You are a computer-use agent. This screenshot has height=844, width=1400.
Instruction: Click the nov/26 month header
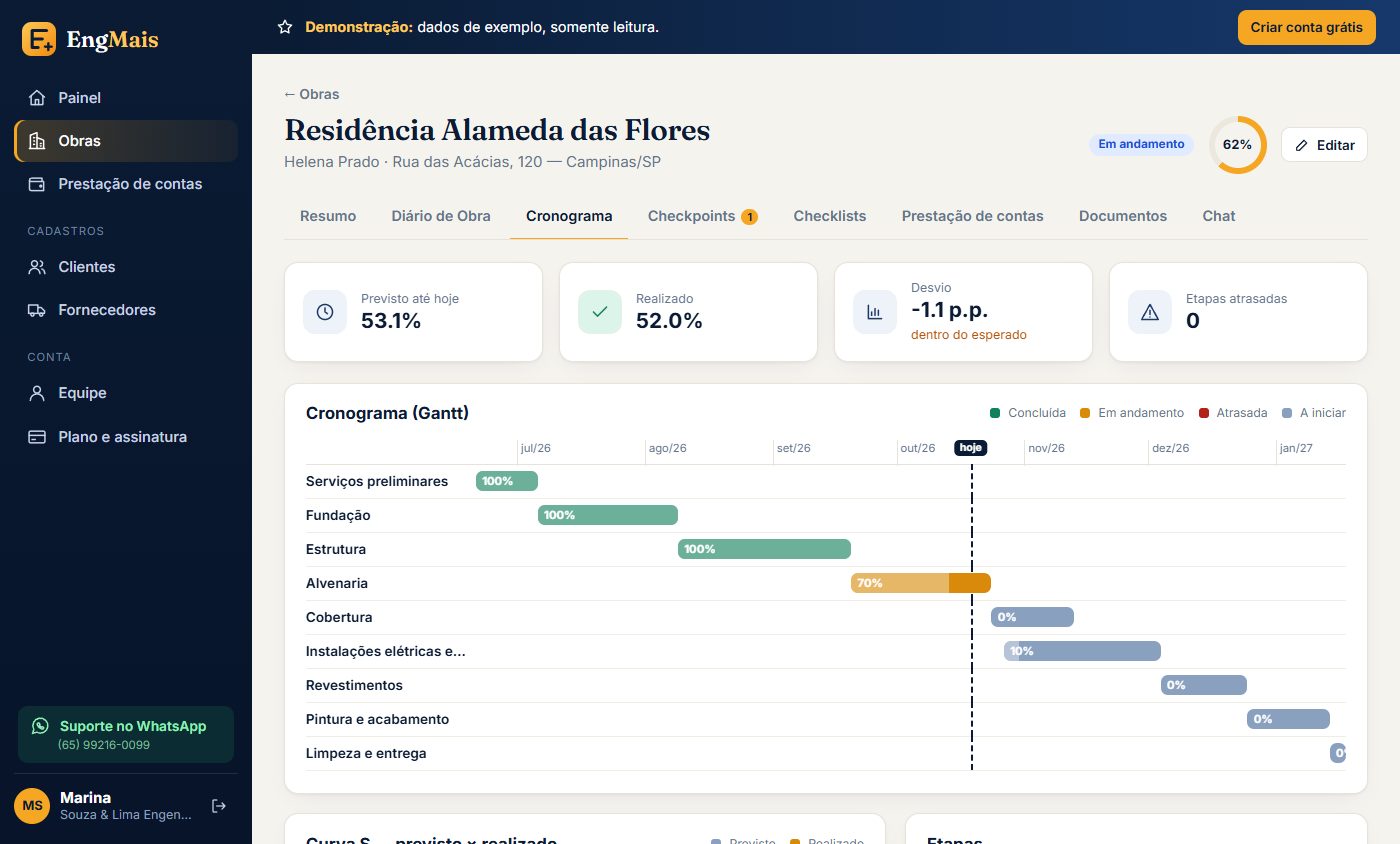pyautogui.click(x=1047, y=448)
